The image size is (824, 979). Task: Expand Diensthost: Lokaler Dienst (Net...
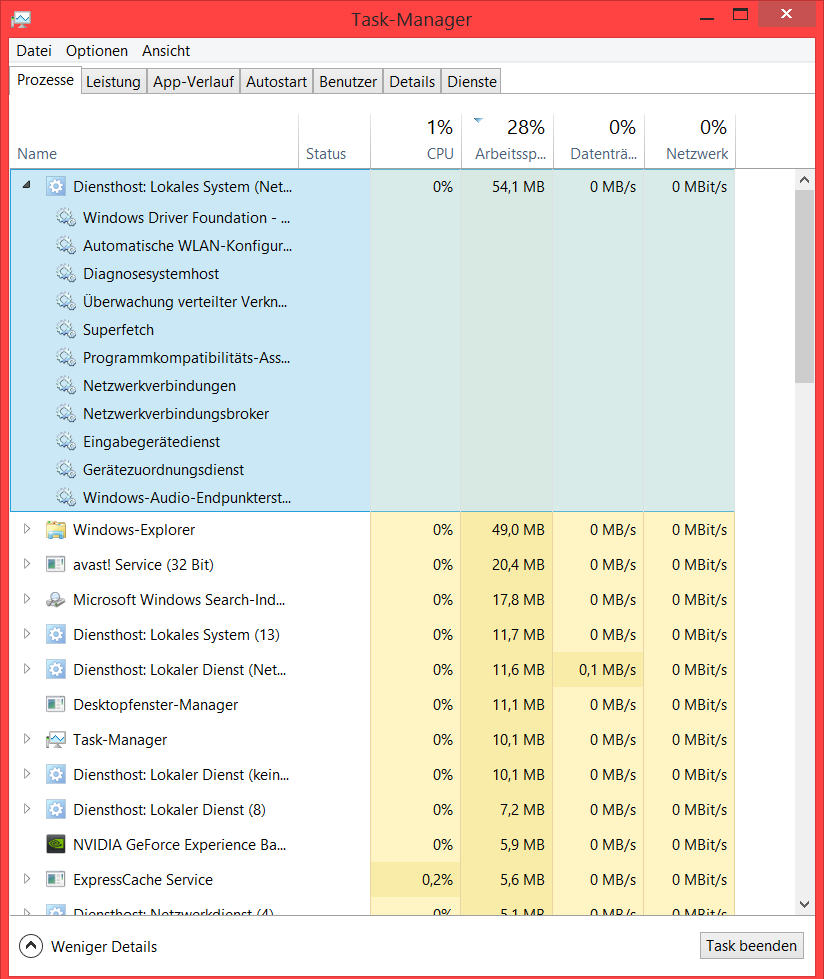27,669
